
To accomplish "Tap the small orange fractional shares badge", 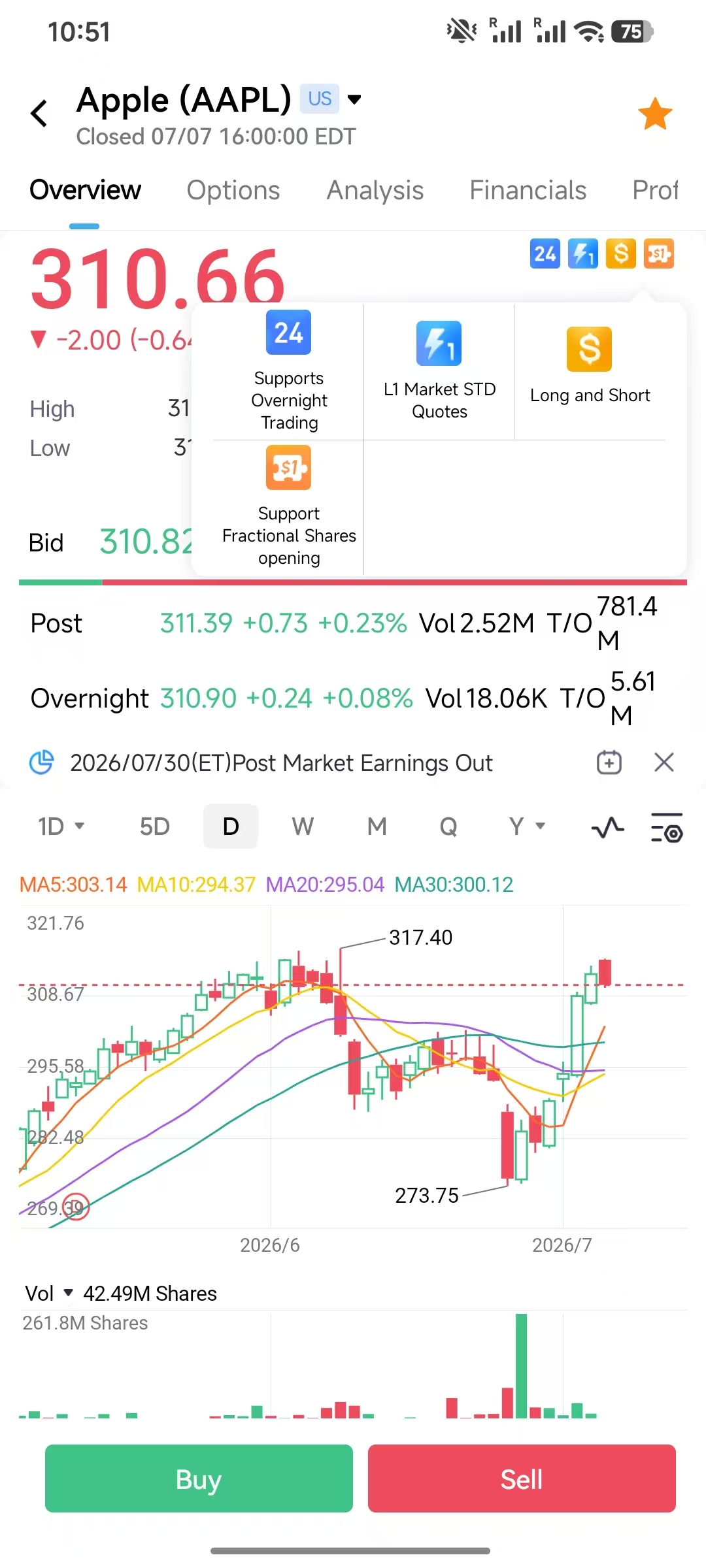I will tap(659, 253).
